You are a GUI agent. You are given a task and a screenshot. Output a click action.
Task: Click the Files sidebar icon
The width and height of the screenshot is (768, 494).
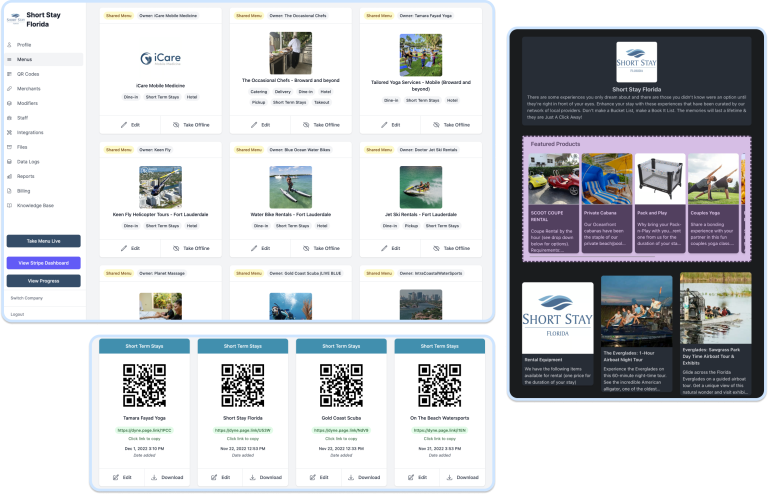coord(9,147)
